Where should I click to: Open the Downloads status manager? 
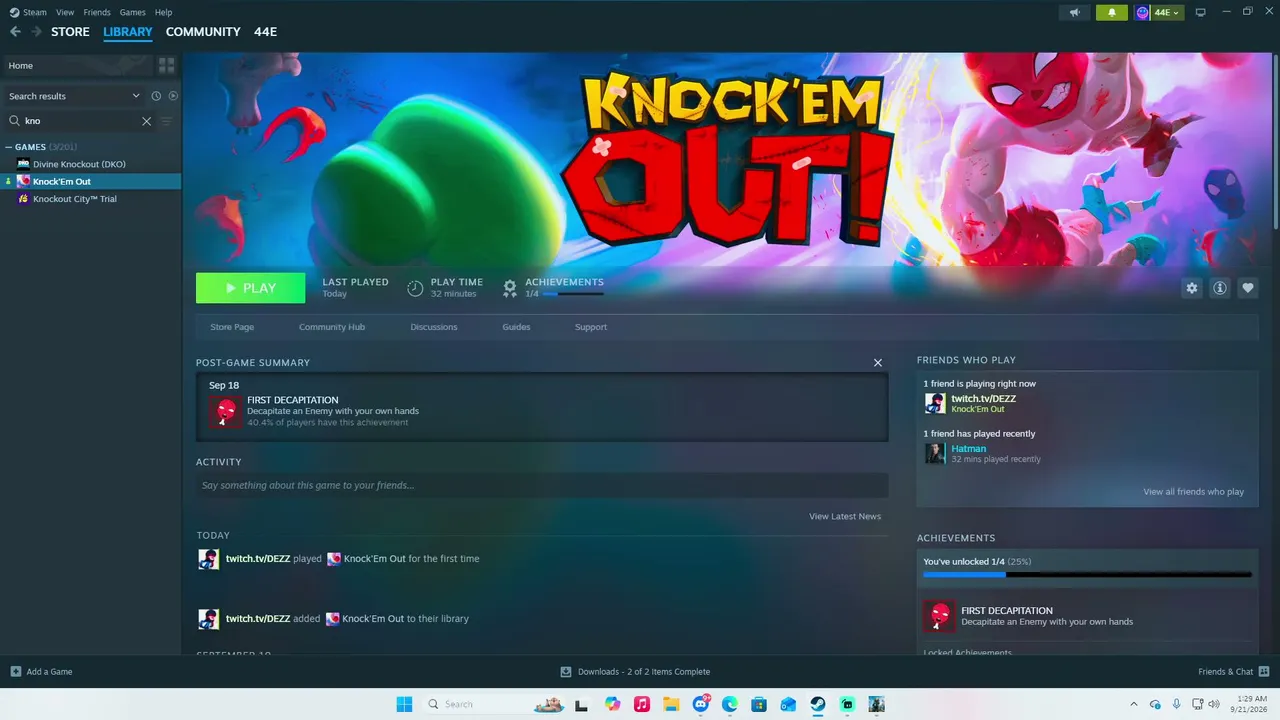(635, 672)
